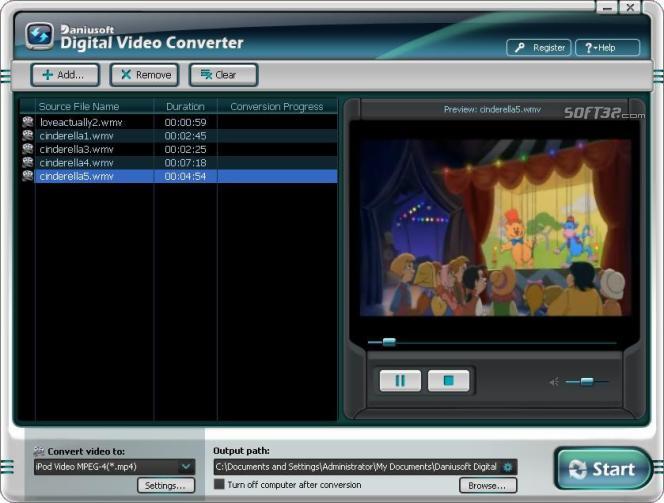The width and height of the screenshot is (664, 503).
Task: Click film icon beside cinderella1.wmv
Action: (28, 135)
